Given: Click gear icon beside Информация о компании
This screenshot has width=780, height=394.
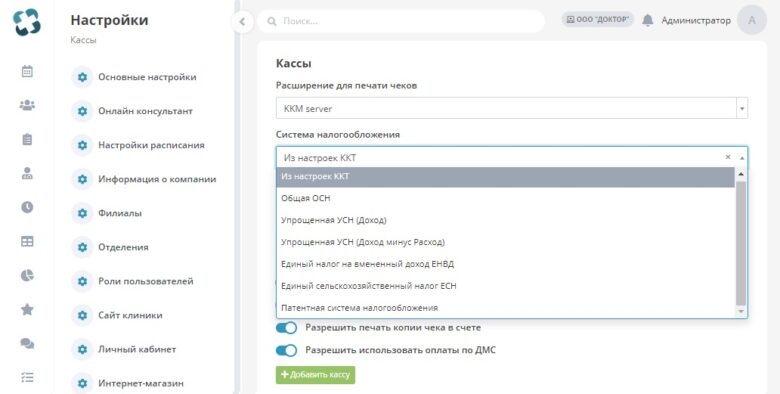Looking at the screenshot, I should (x=83, y=179).
